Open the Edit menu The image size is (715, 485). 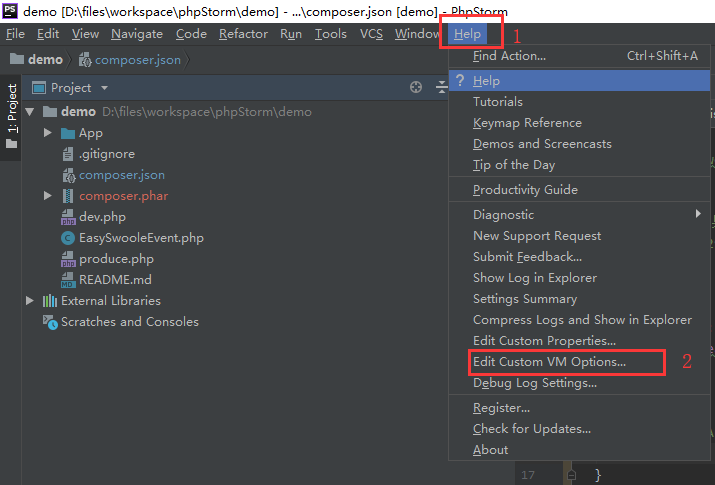[x=48, y=34]
